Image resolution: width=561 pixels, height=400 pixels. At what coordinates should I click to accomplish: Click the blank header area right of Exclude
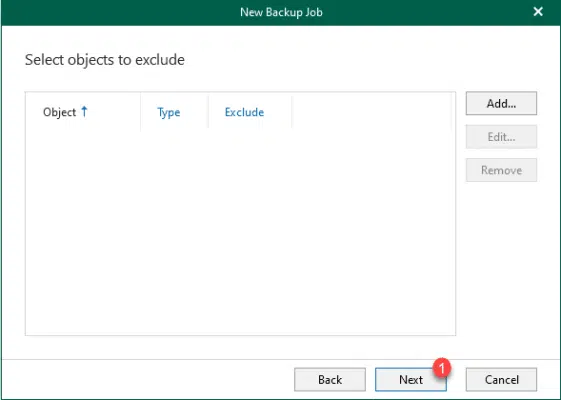pos(372,112)
